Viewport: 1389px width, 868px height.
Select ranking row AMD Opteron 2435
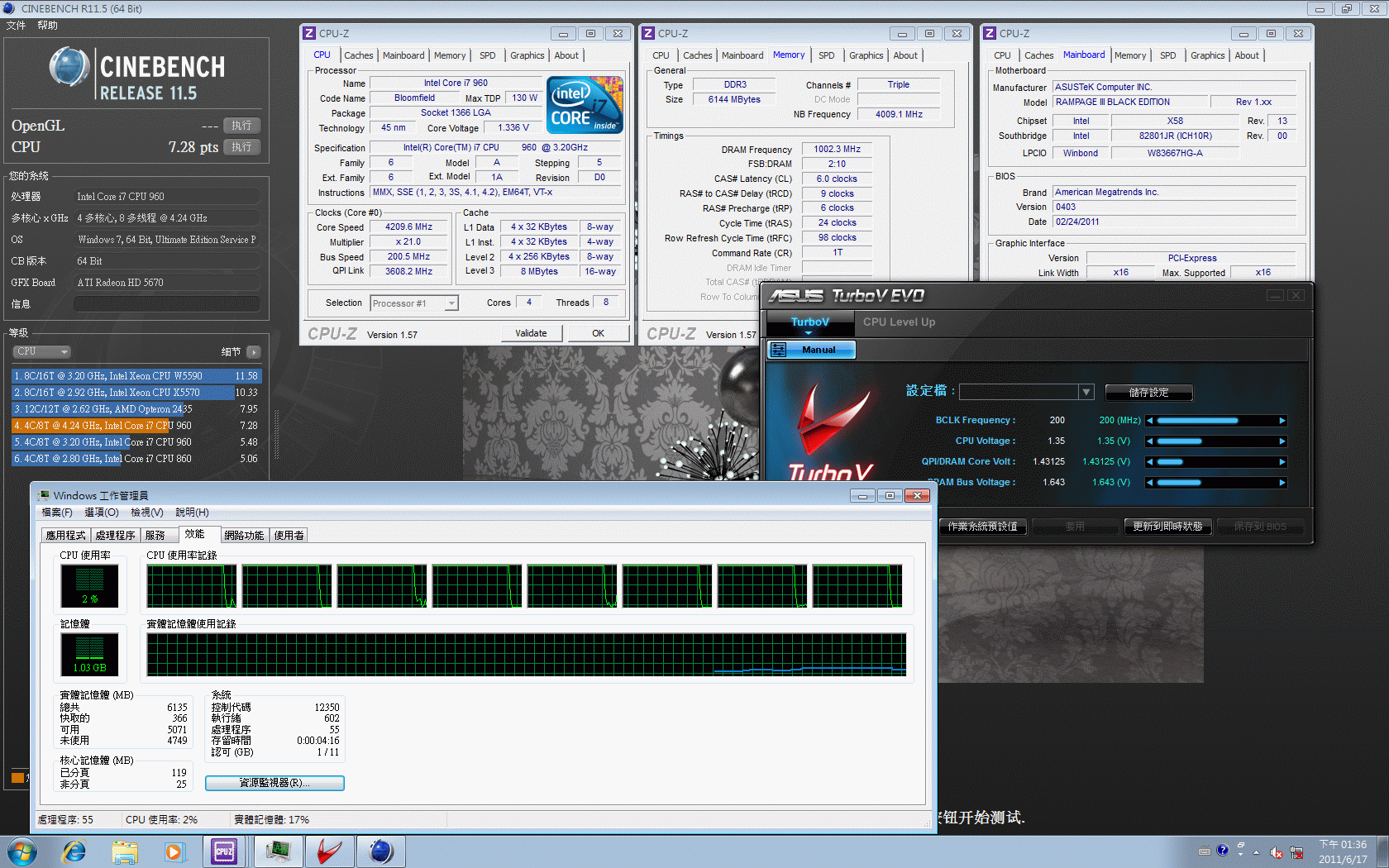click(136, 409)
